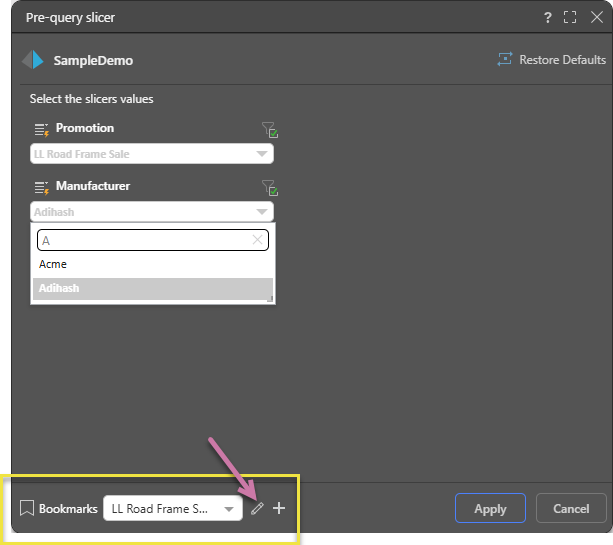Expand the dialog to full screen
The height and width of the screenshot is (545, 613).
tap(570, 17)
